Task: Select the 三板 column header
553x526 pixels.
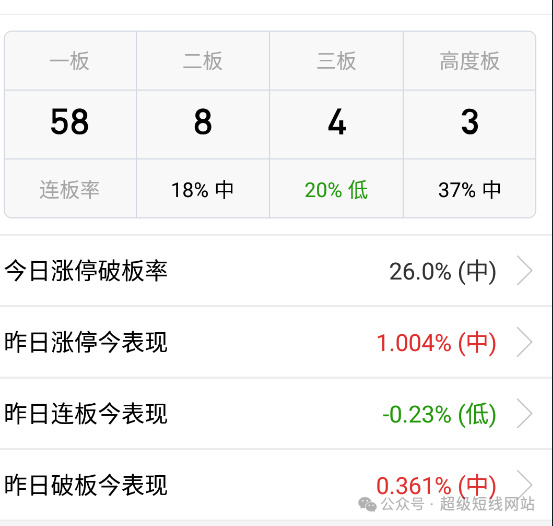Action: [336, 61]
